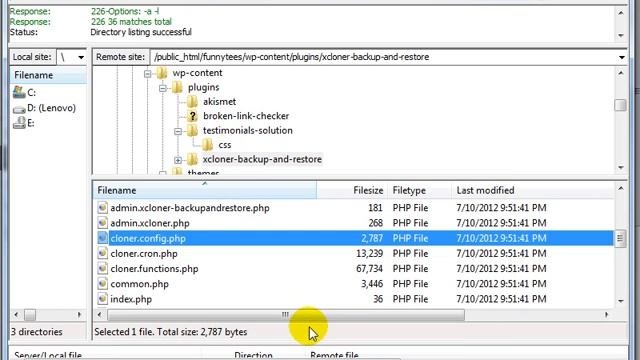Viewport: 640px width, 360px height.
Task: Click the xcloner-backup-and-restore folder icon
Action: coord(192,160)
